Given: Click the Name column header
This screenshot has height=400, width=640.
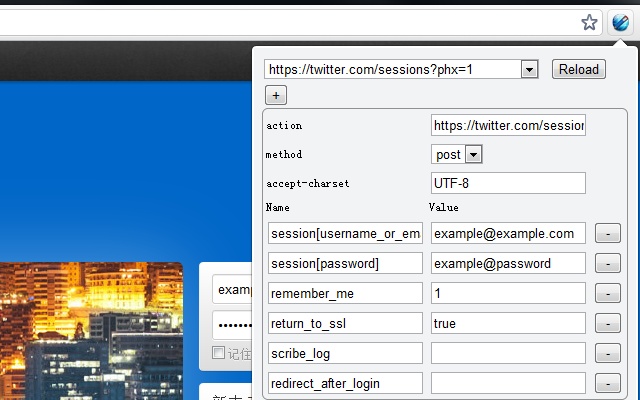Looking at the screenshot, I should [x=278, y=207].
